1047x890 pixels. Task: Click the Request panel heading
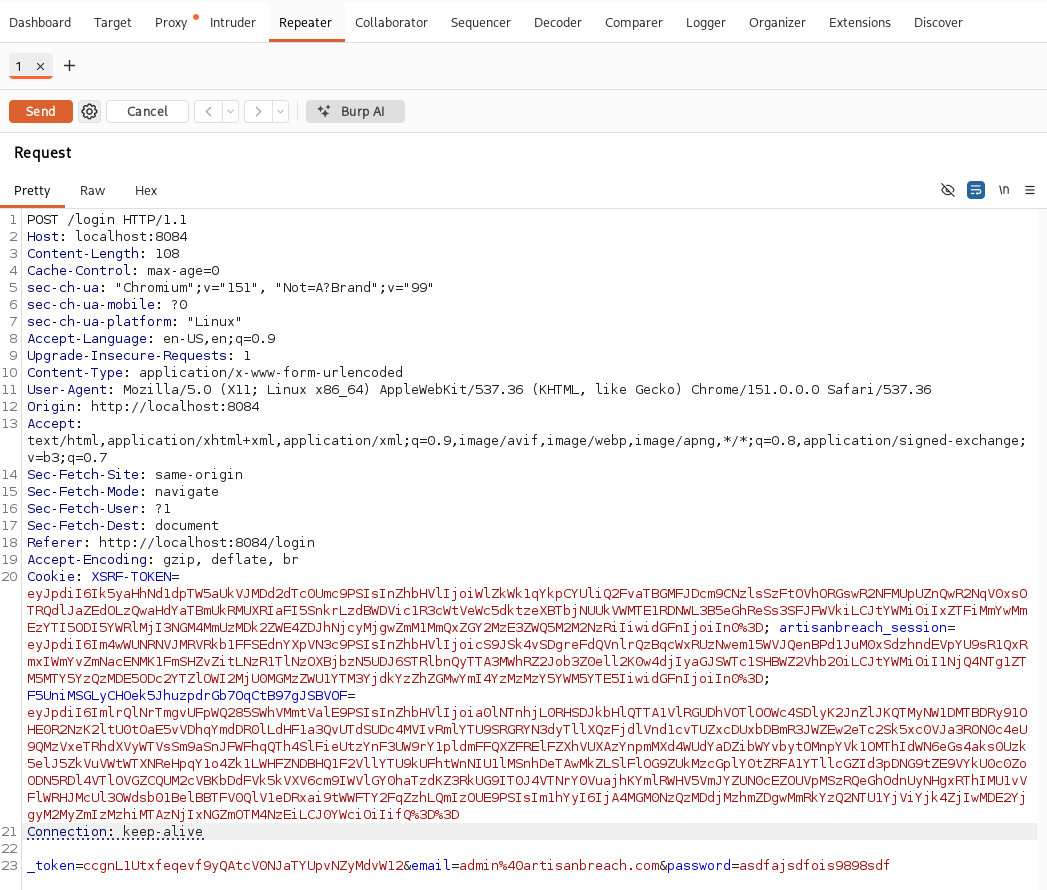point(43,153)
